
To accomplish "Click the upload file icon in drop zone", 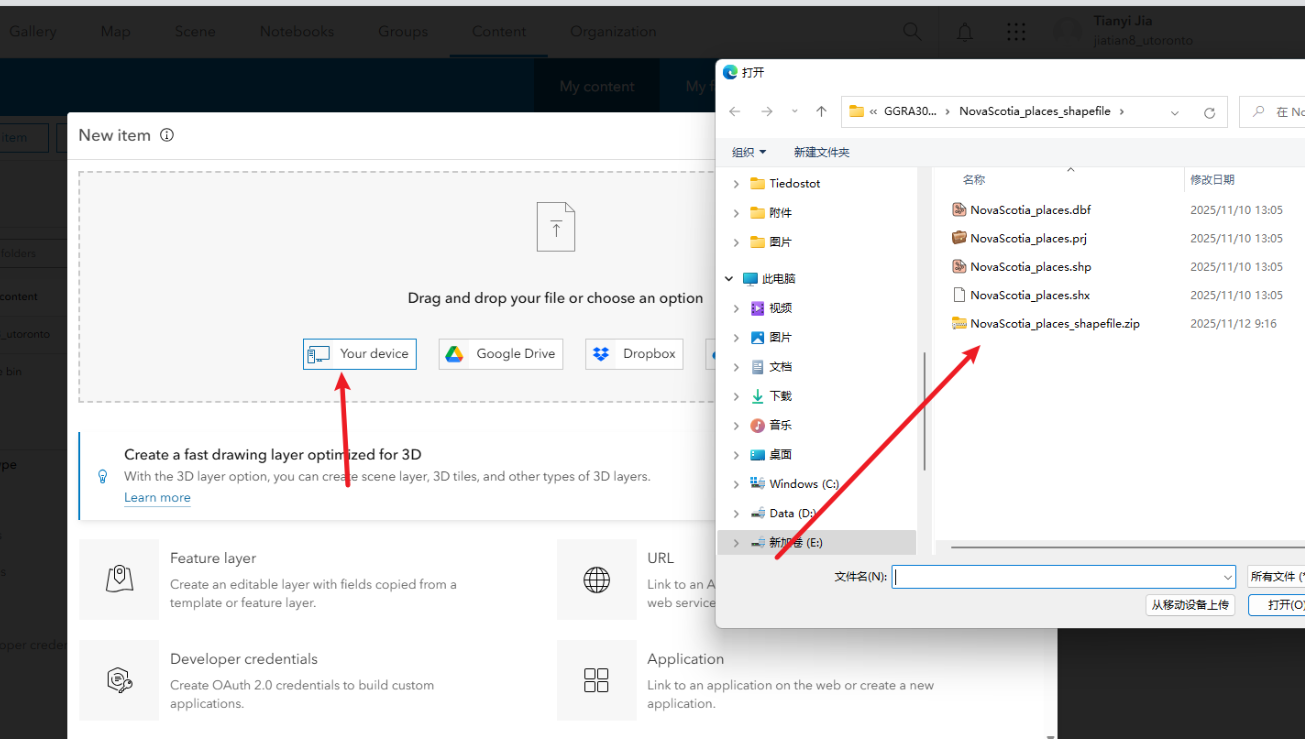I will pos(556,227).
